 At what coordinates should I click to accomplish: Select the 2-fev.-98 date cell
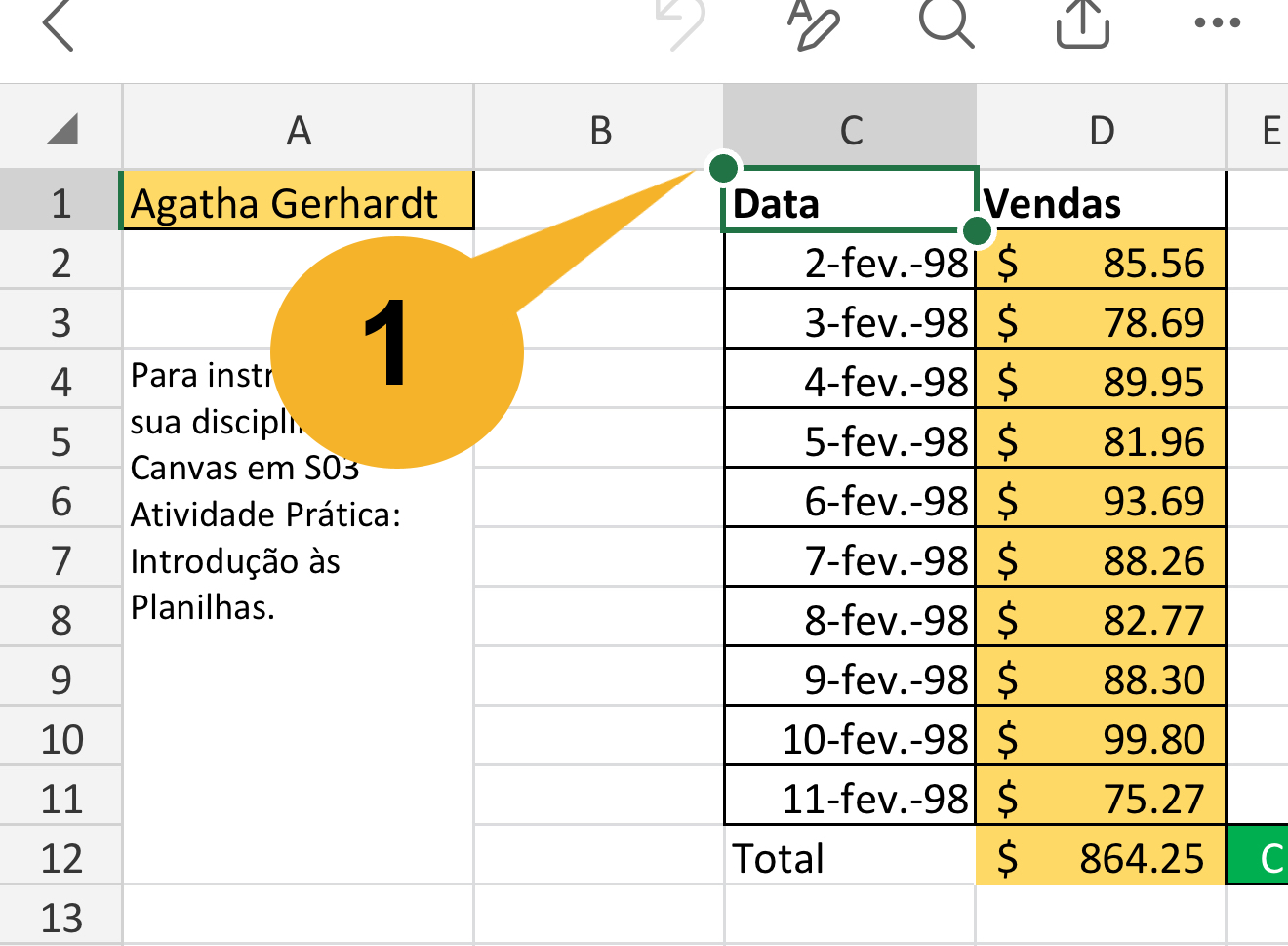point(850,262)
